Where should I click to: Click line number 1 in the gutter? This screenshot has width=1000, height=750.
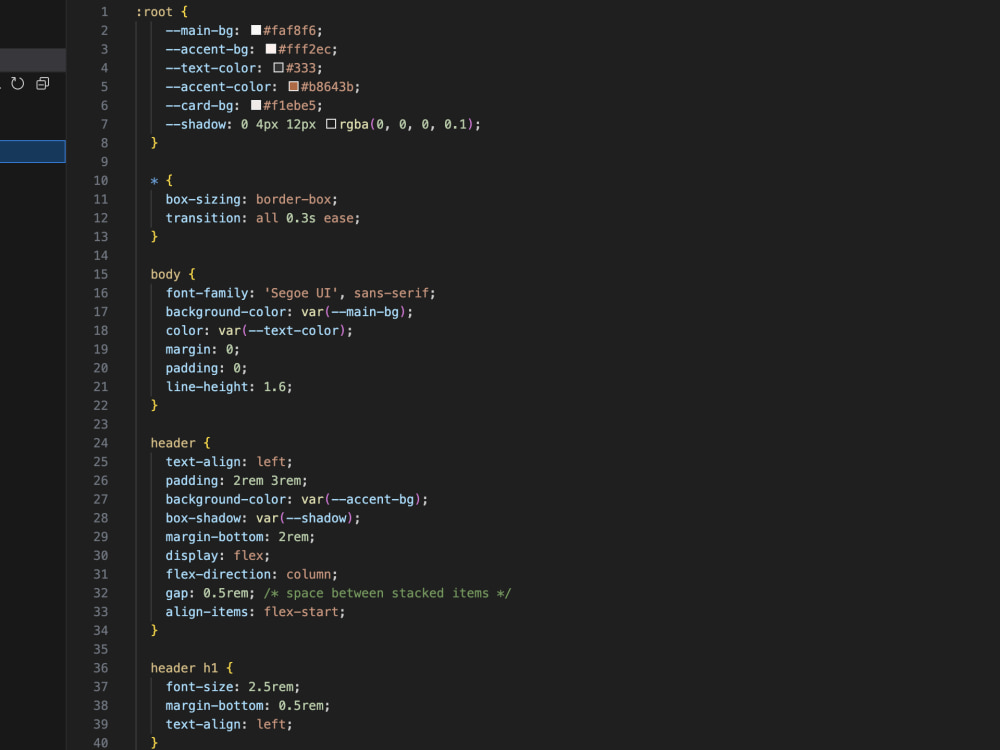[104, 11]
